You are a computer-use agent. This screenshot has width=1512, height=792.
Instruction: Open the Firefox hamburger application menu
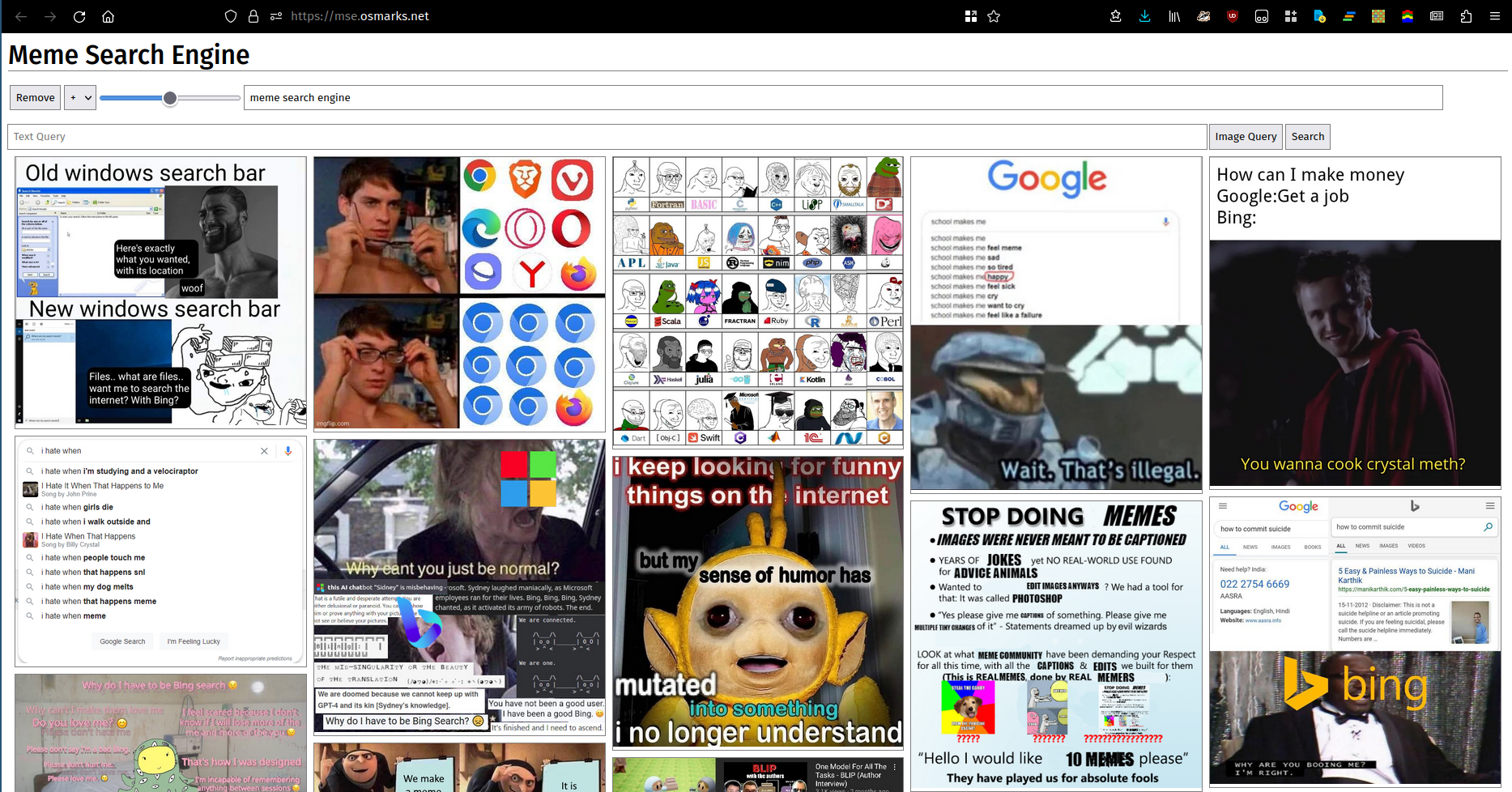click(x=1495, y=16)
